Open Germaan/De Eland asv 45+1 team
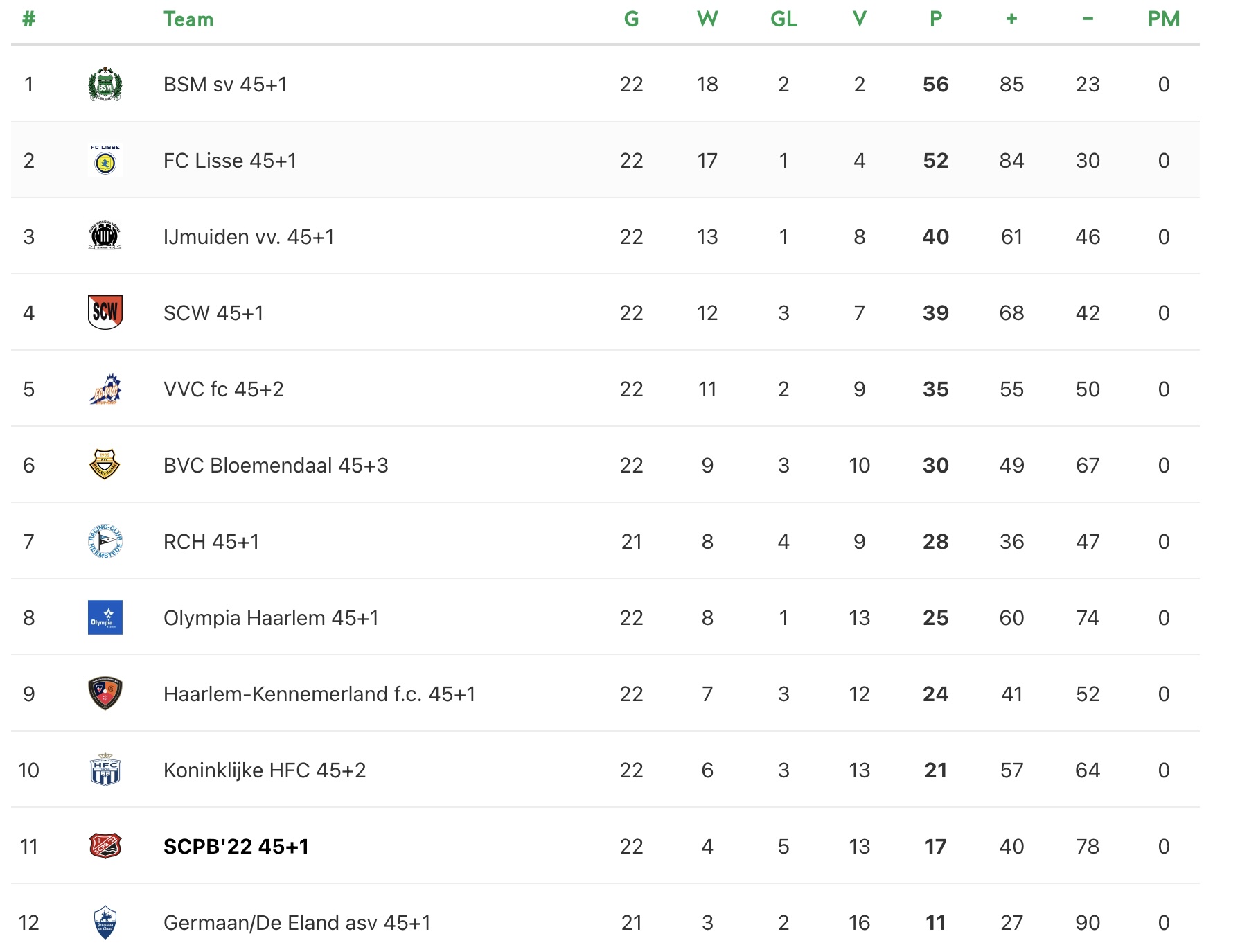The height and width of the screenshot is (952, 1240). tap(297, 923)
